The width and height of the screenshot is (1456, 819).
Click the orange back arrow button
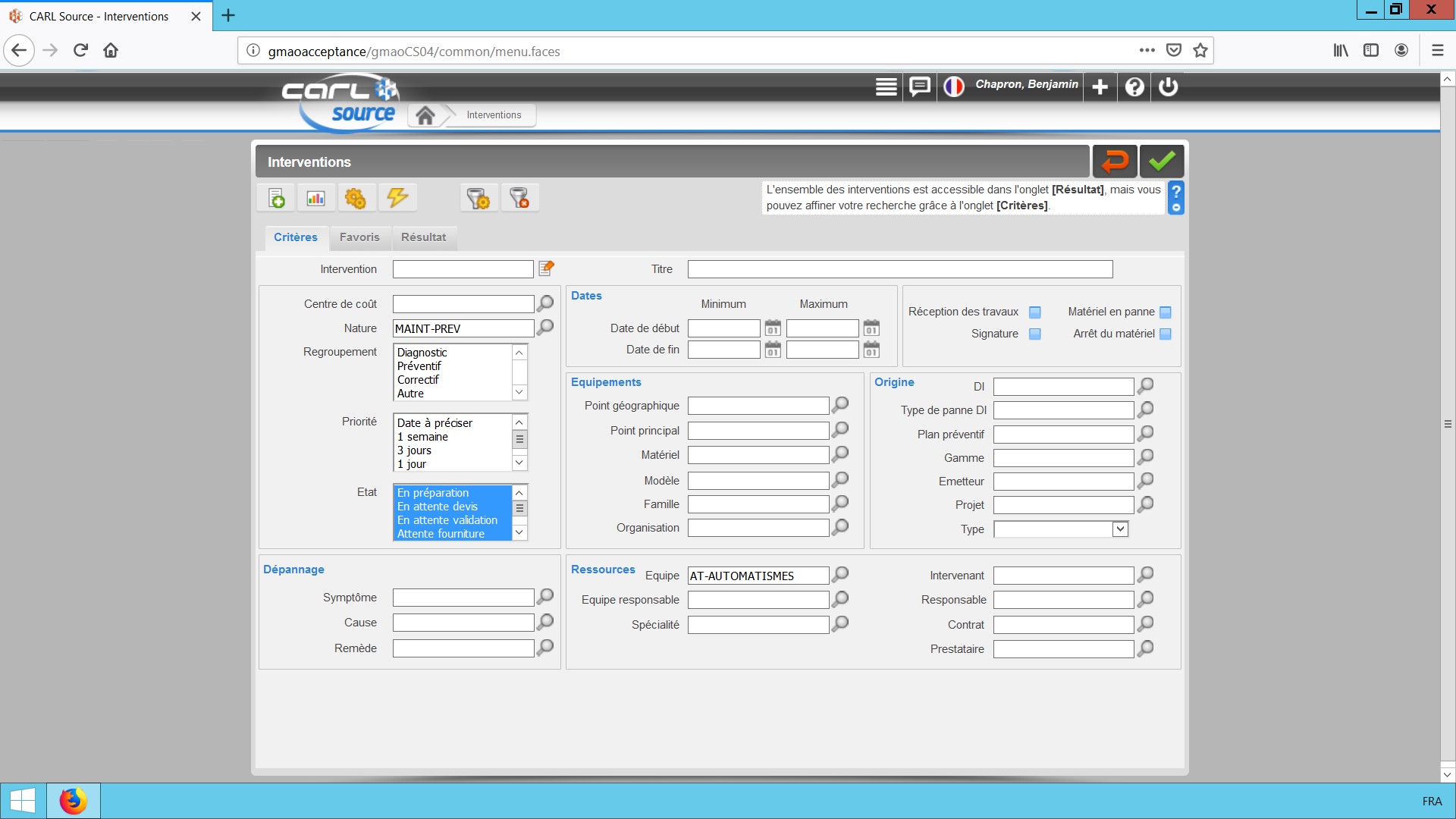(x=1114, y=162)
